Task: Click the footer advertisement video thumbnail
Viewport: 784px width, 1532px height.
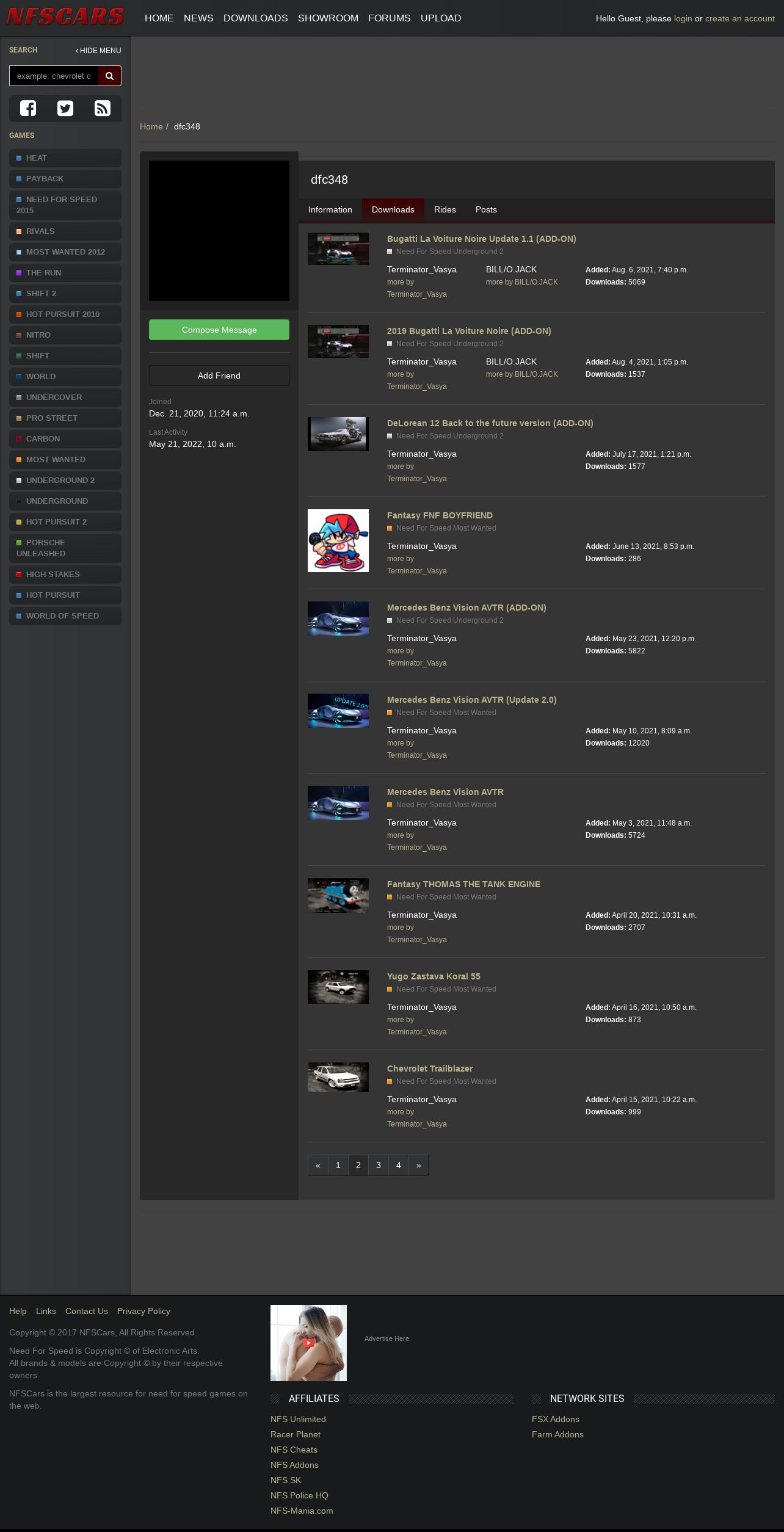Action: click(x=308, y=1343)
